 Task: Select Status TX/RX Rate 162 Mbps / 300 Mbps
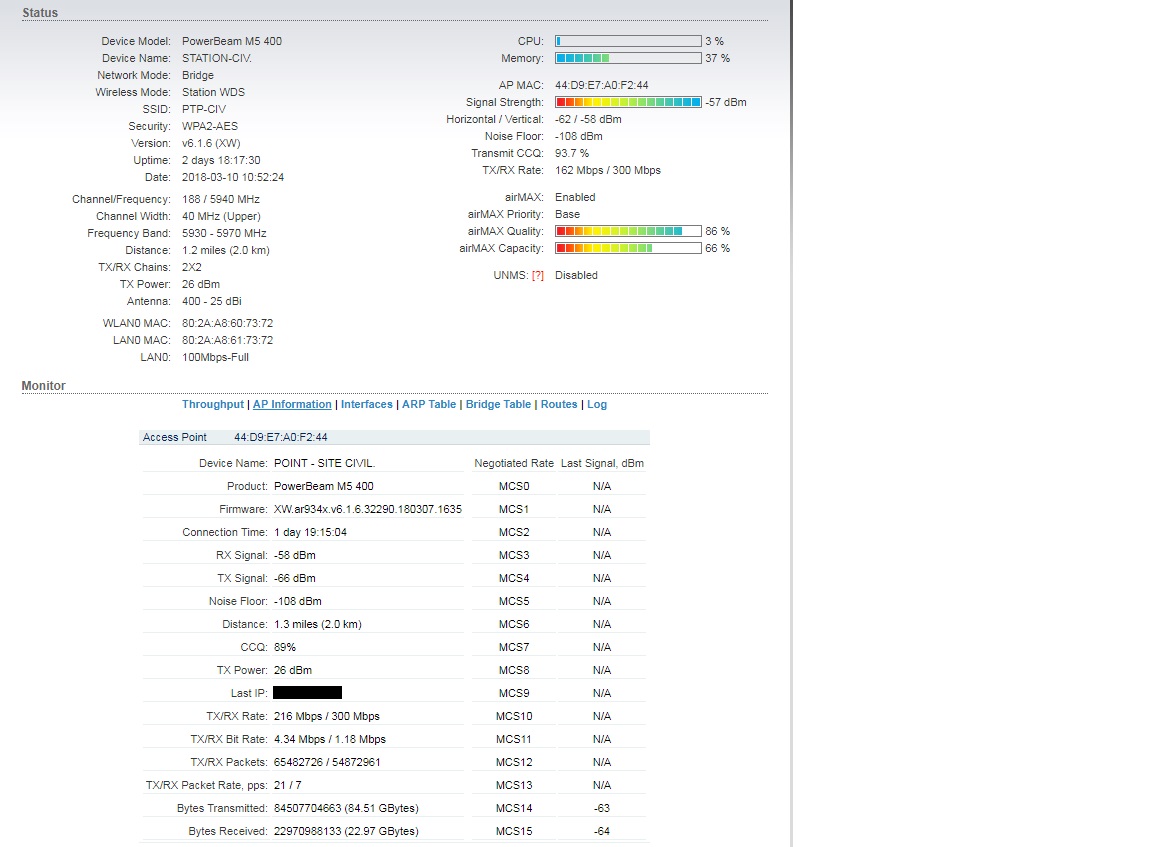click(608, 170)
